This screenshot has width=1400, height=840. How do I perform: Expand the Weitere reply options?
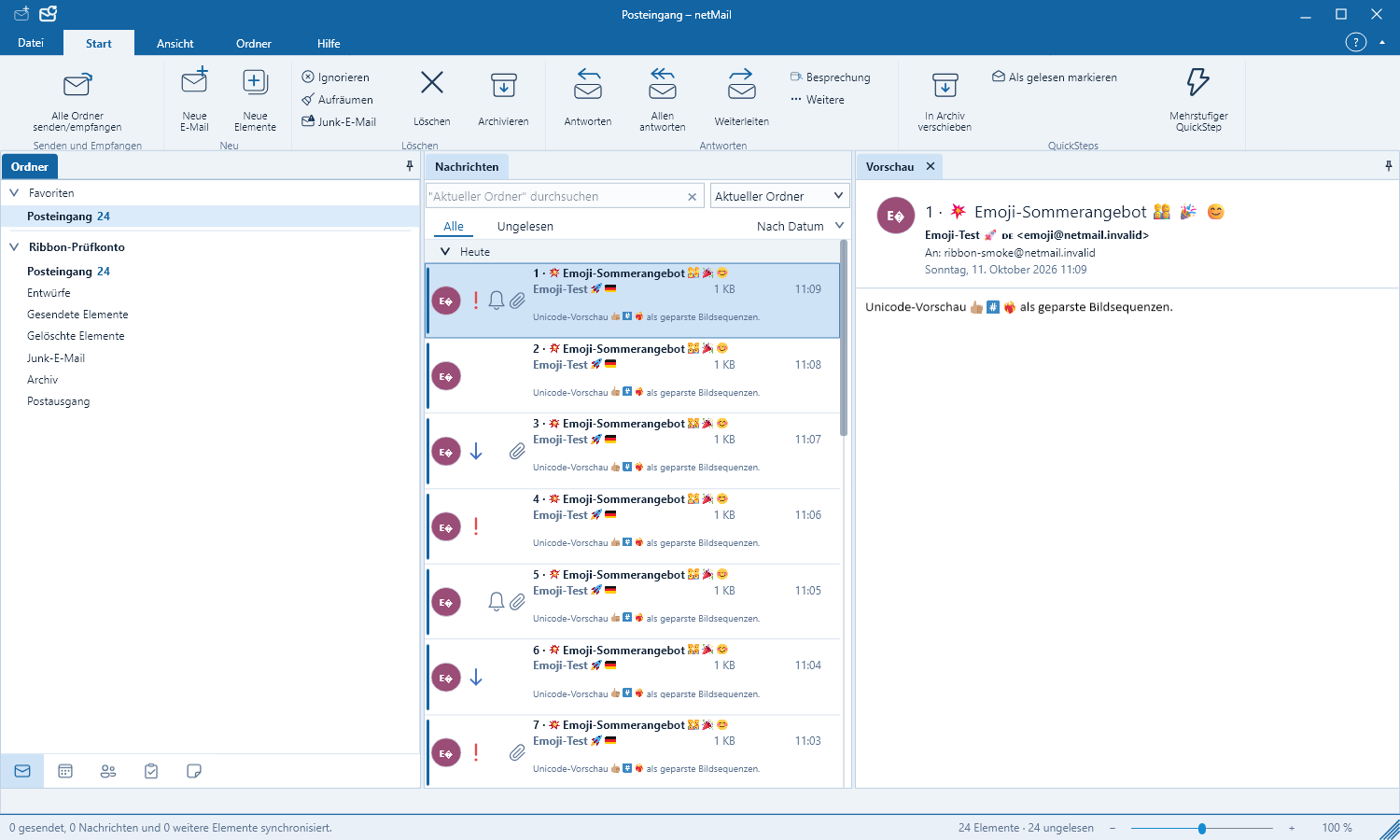817,100
